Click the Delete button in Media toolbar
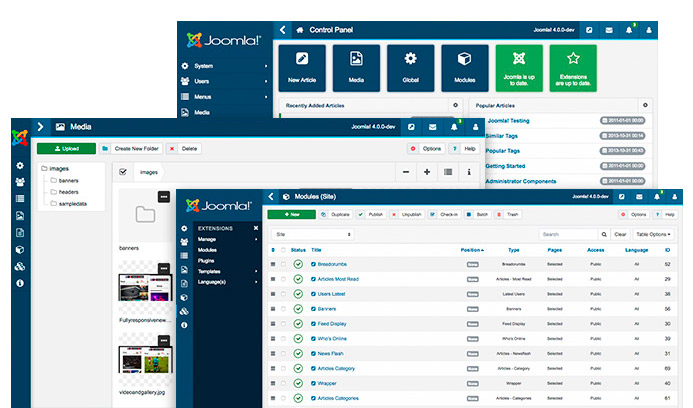Screen dimensions: 693x408 (x=184, y=149)
